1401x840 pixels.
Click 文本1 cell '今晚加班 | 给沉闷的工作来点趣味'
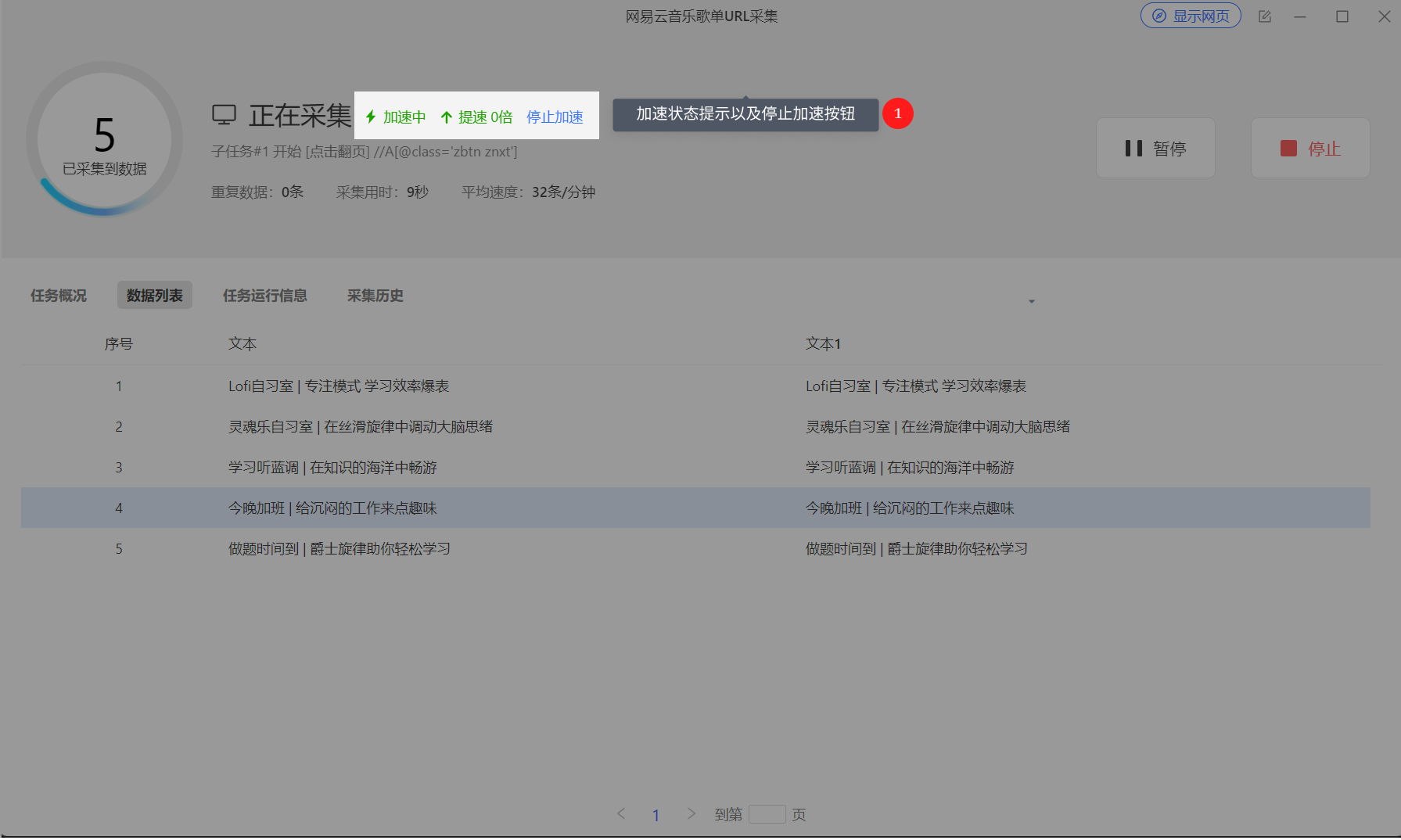pos(910,508)
